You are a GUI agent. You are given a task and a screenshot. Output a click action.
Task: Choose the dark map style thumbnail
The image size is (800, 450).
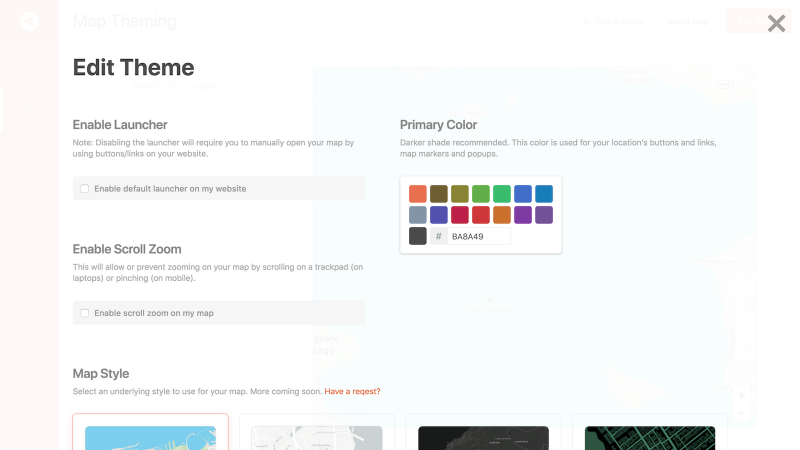pos(483,438)
